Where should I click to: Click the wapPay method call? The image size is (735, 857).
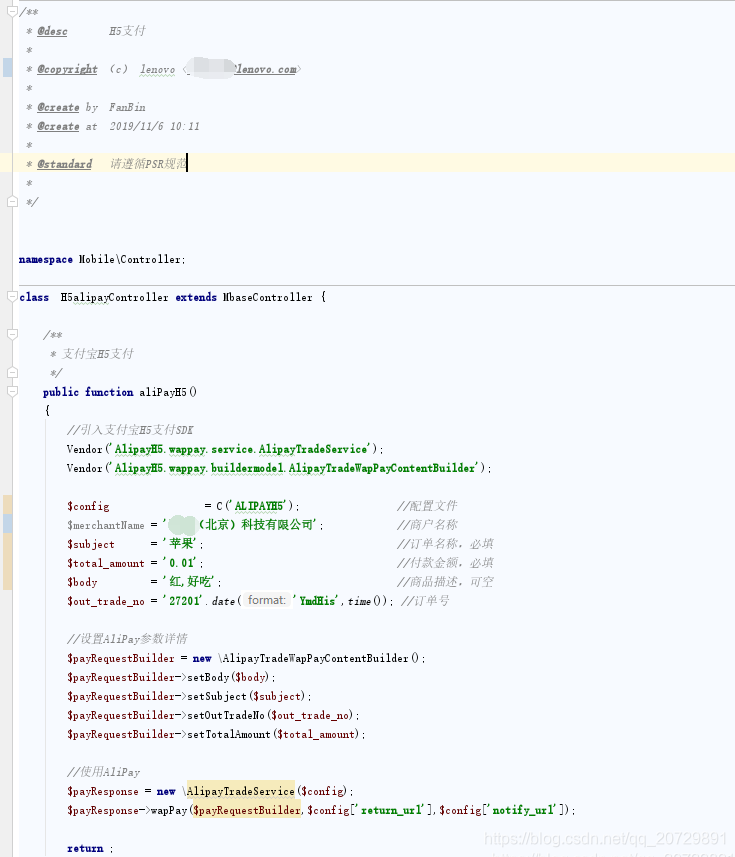(x=169, y=811)
